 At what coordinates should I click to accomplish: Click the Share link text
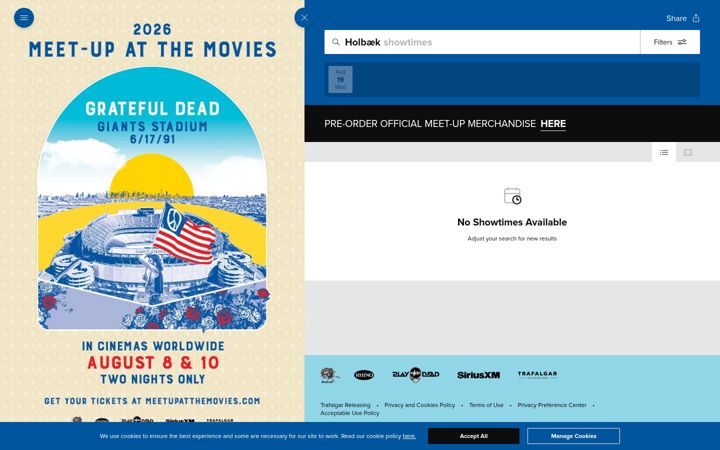point(676,18)
